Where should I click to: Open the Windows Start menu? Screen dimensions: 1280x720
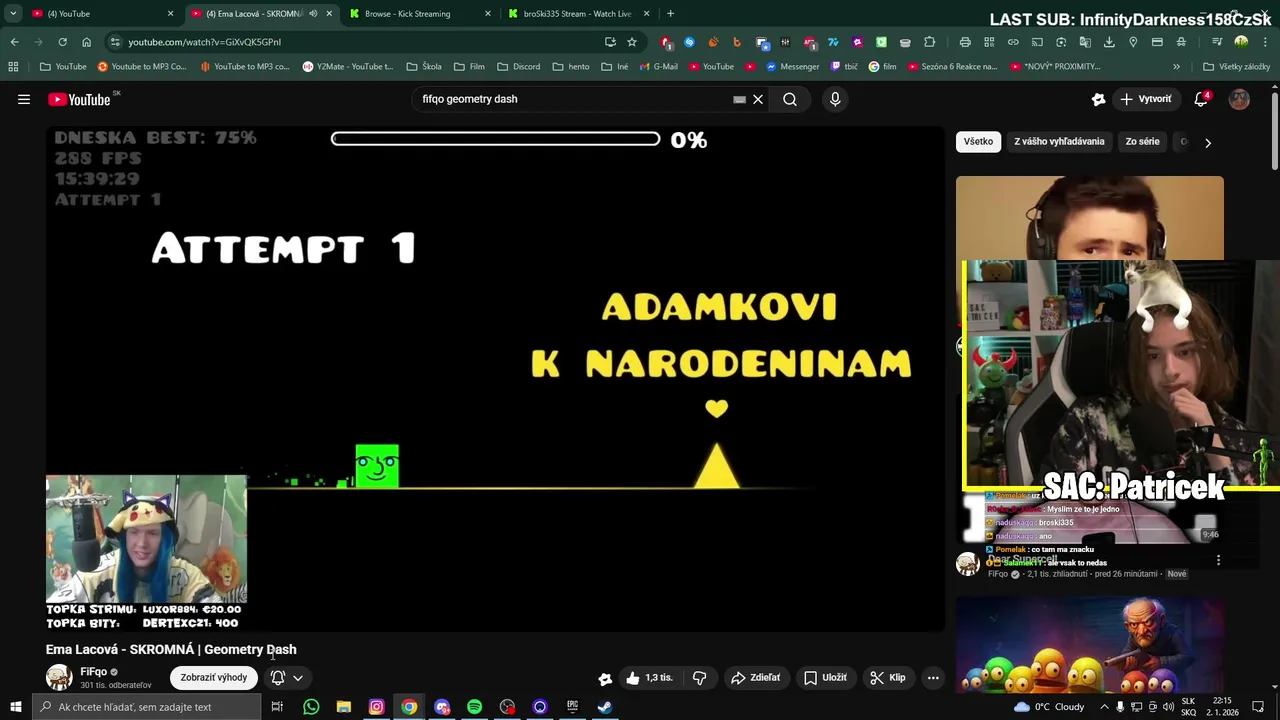(15, 707)
